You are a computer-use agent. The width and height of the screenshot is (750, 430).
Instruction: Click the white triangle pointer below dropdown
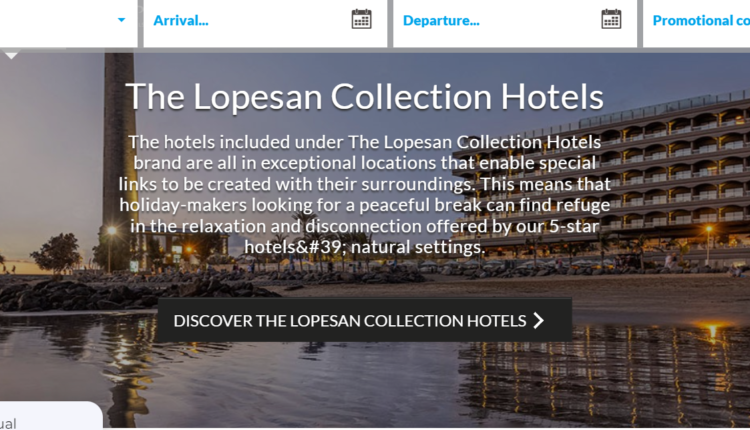click(11, 56)
